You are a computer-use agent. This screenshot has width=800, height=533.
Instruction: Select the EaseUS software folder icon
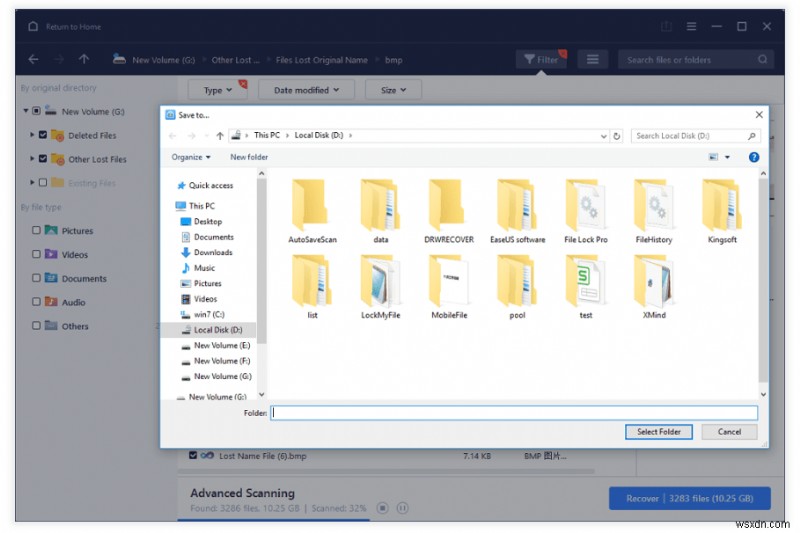pos(517,205)
